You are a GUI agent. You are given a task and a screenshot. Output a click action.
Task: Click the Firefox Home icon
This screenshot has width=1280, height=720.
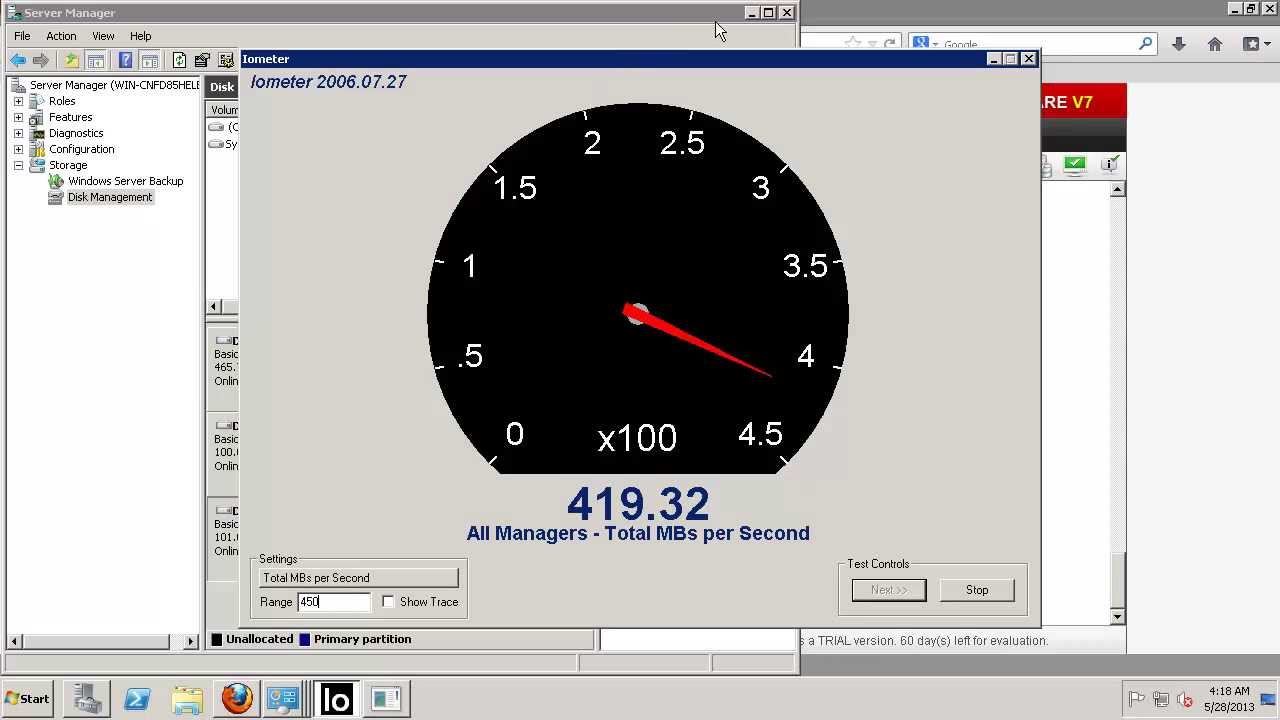coord(1215,44)
